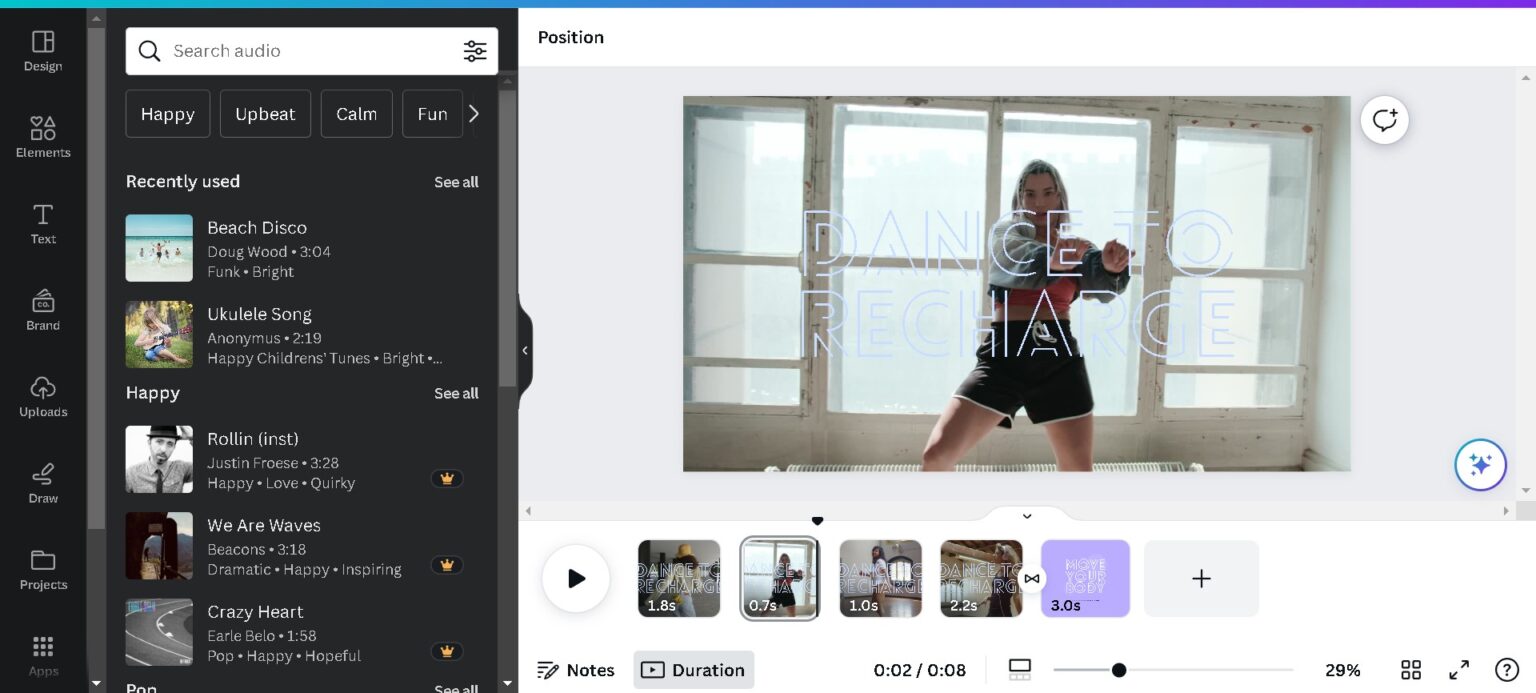Adjust the zoom level slider
The image size is (1536, 693).
tap(1119, 670)
